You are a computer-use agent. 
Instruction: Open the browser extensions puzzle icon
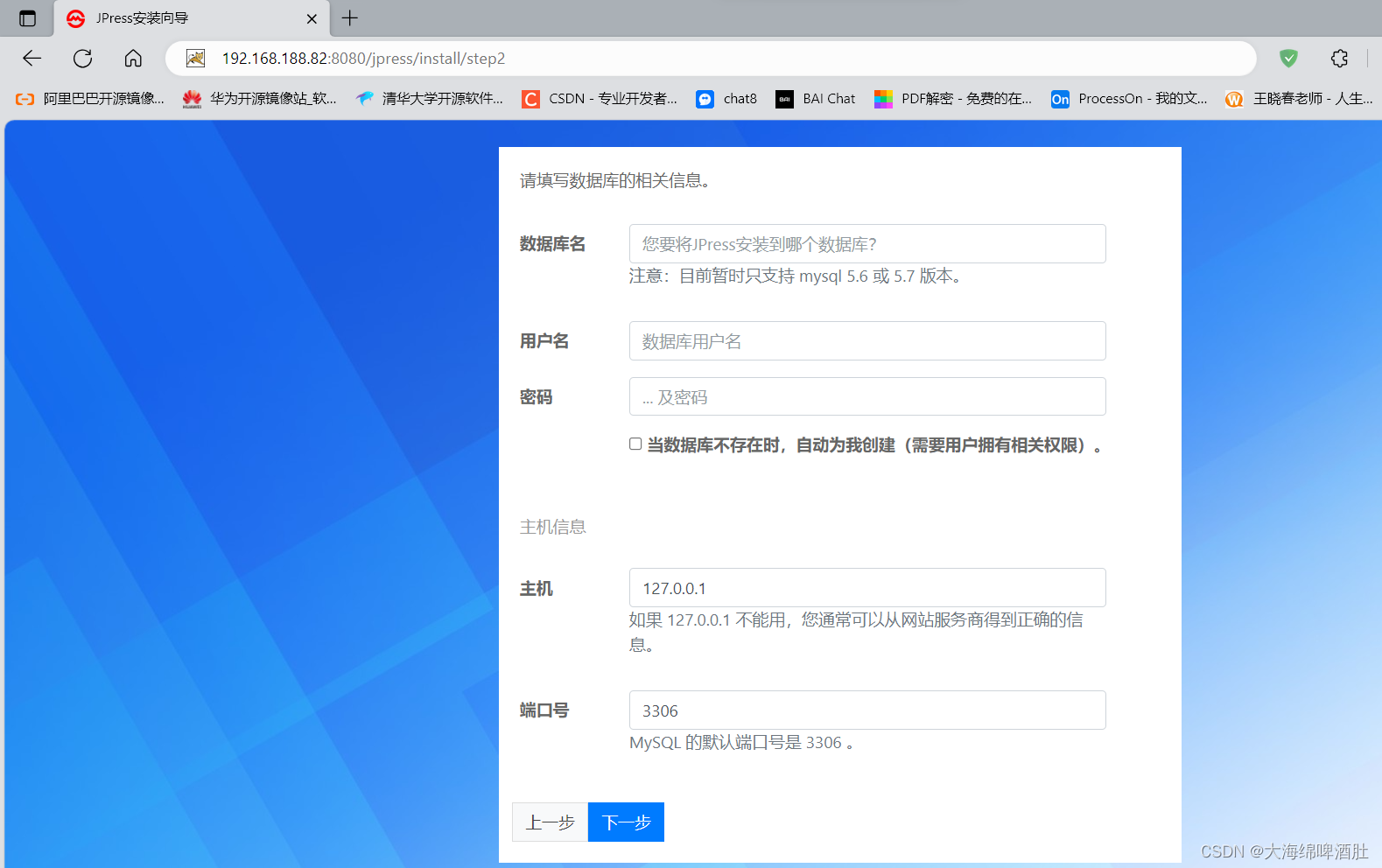[x=1339, y=59]
